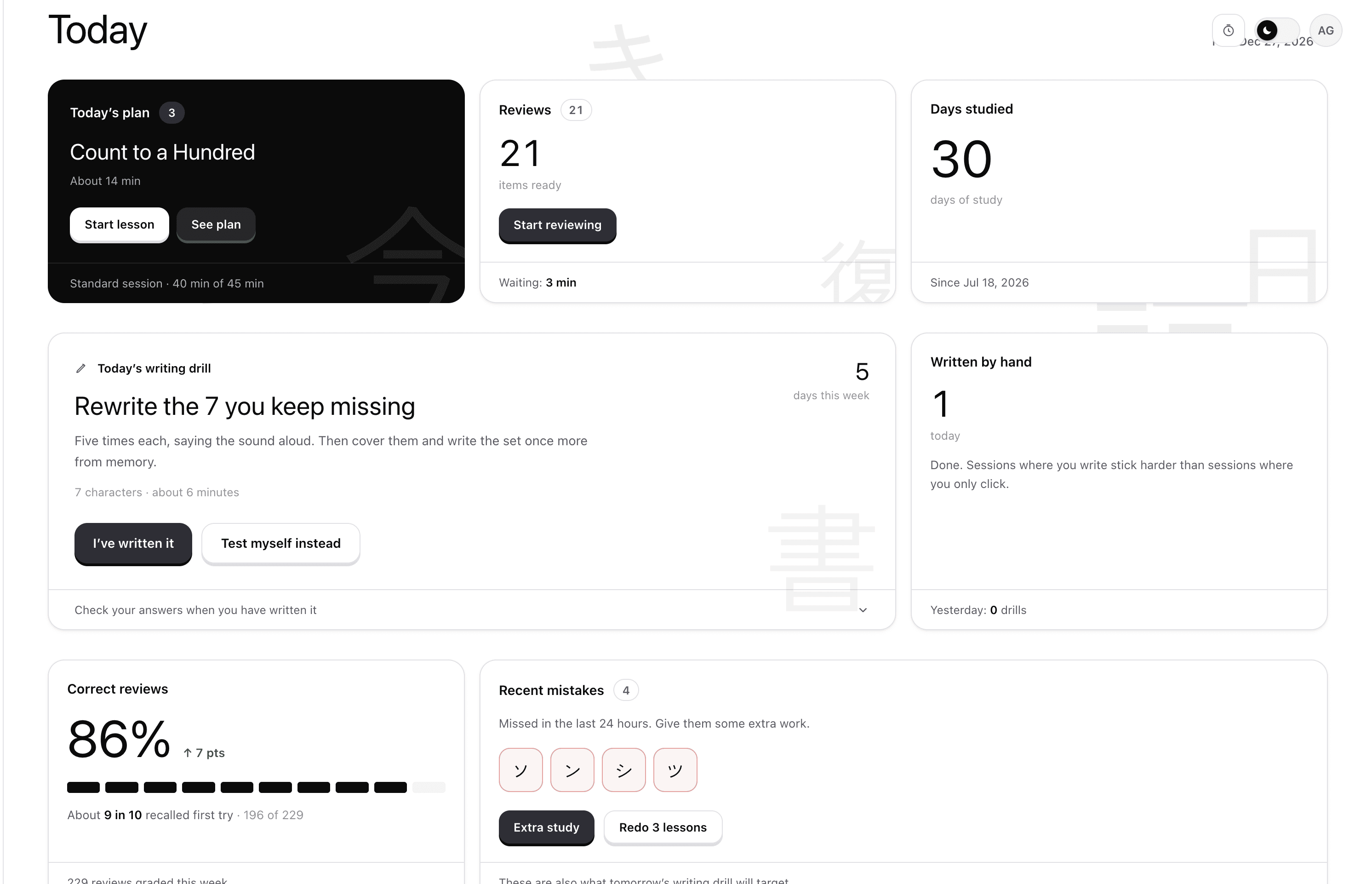This screenshot has height=884, width=1372.
Task: Click 'Since Jul 18, 2026' text
Action: pos(979,282)
